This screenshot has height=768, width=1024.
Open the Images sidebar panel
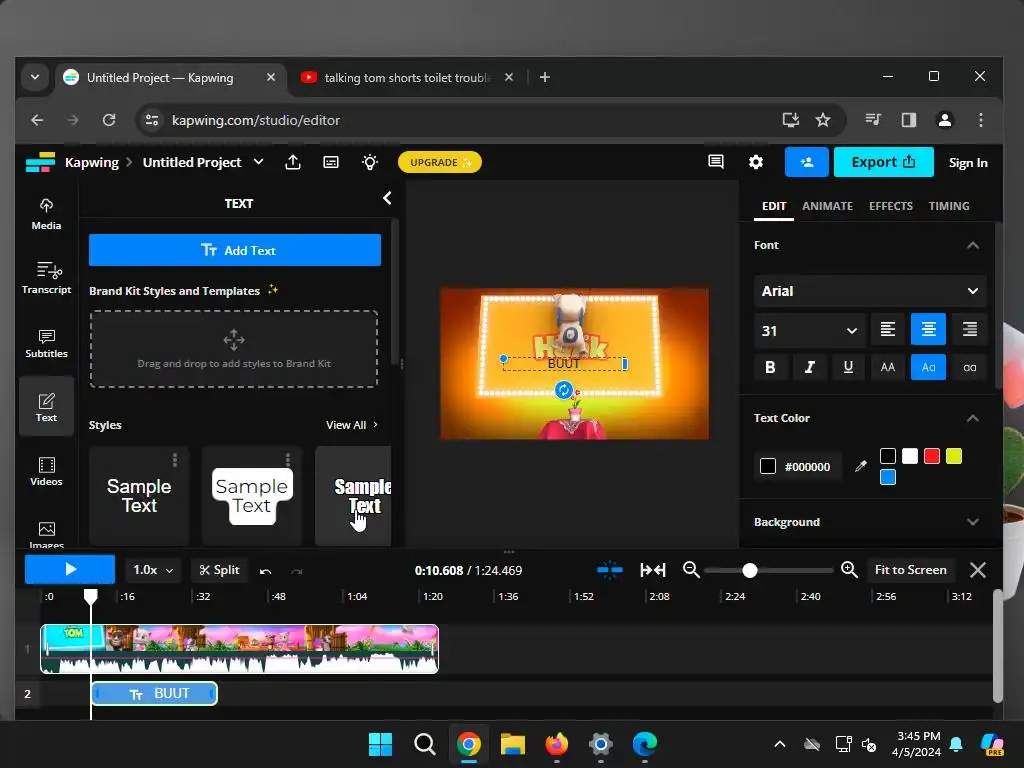[46, 534]
